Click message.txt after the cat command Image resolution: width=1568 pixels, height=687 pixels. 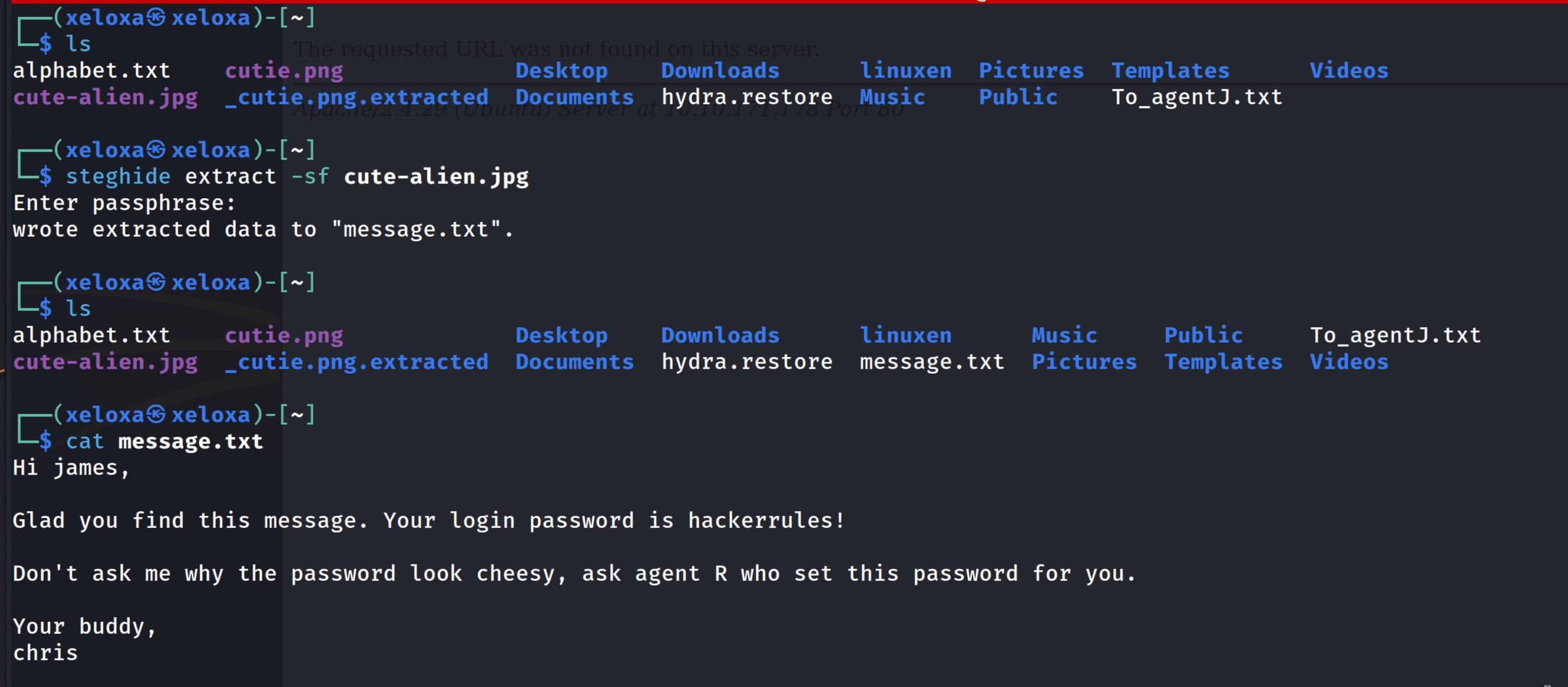(191, 441)
